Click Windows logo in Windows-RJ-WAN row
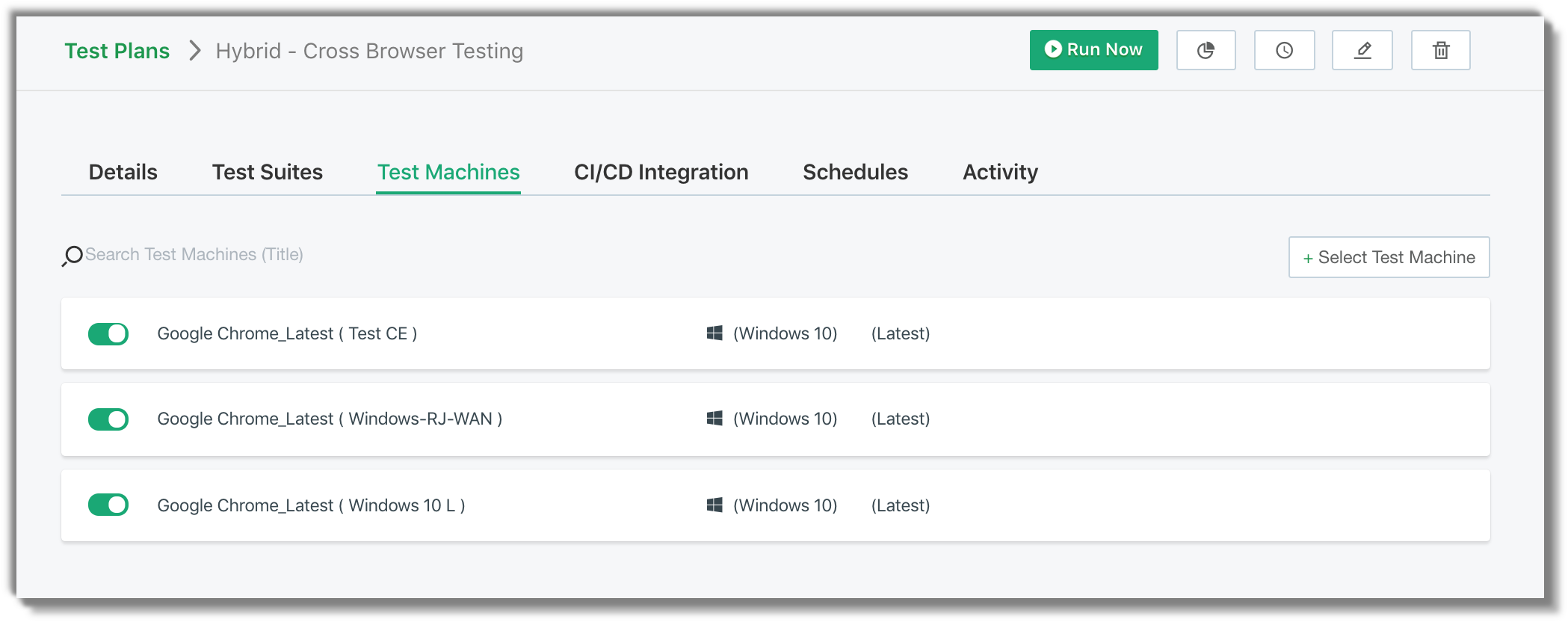The width and height of the screenshot is (1568, 622). (x=714, y=419)
